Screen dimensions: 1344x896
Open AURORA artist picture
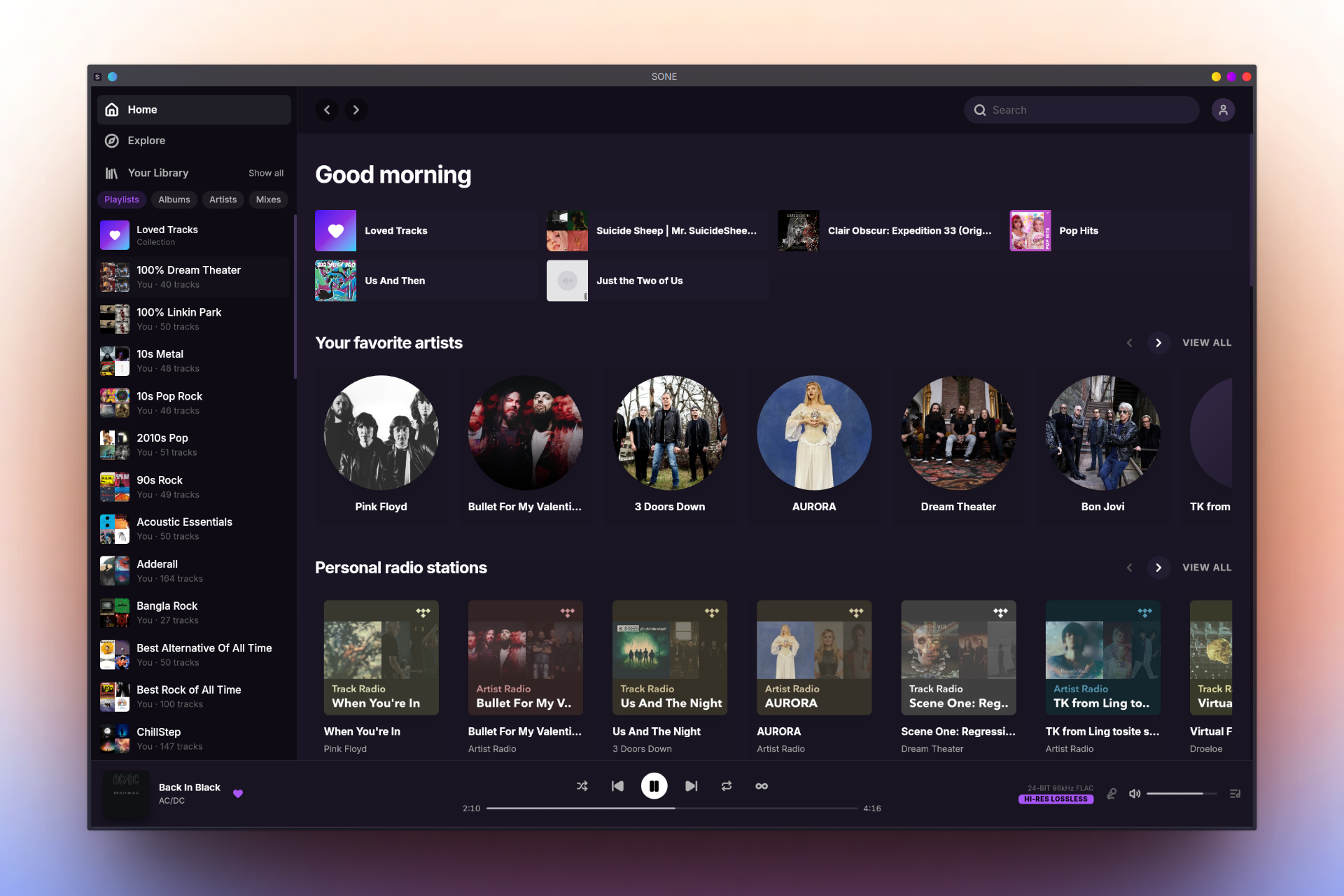pos(814,433)
